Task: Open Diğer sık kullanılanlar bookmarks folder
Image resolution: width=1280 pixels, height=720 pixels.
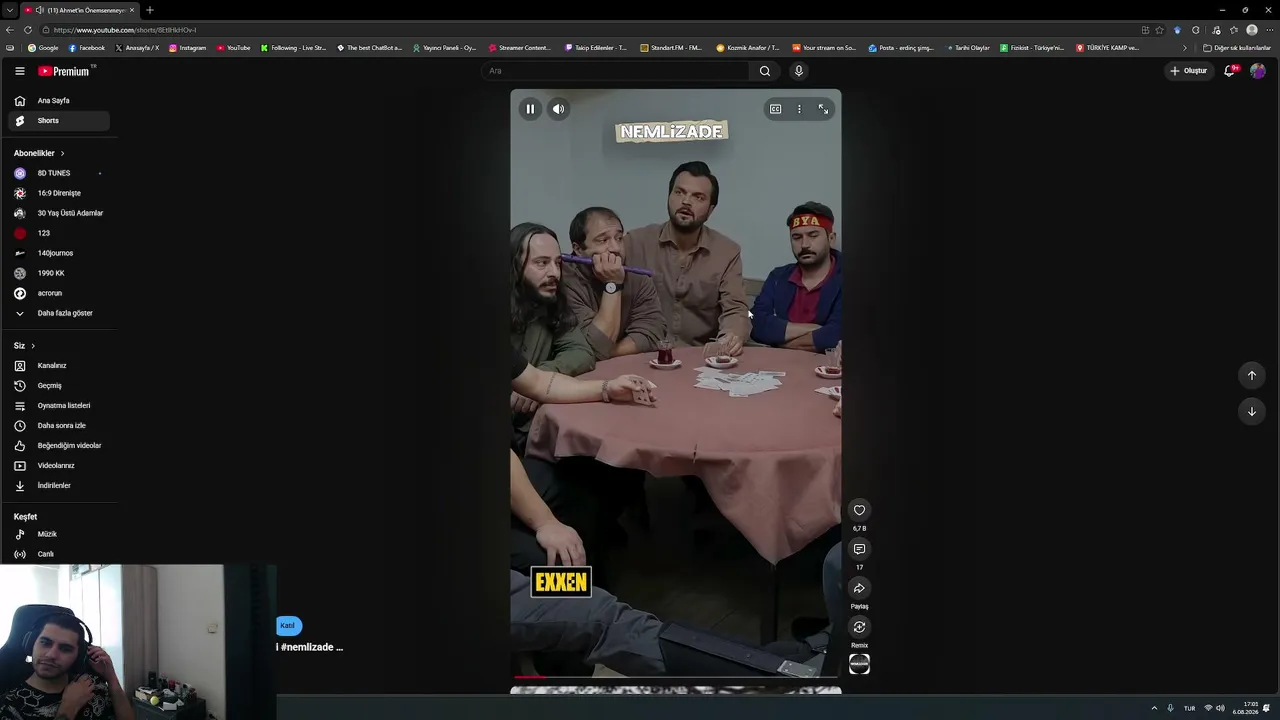Action: (x=1237, y=48)
